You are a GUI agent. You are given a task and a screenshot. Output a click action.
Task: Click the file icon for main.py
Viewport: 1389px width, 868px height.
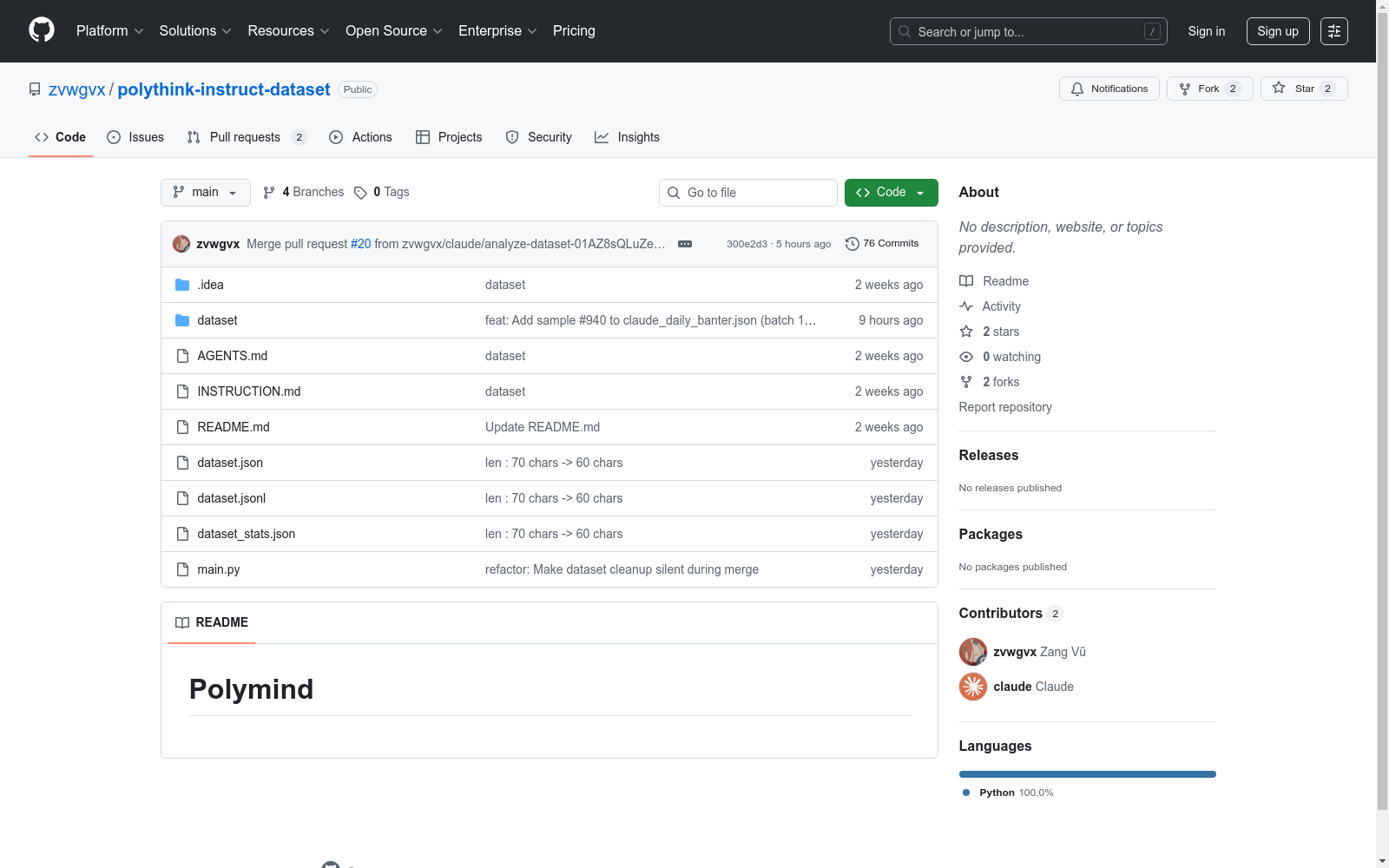point(182,569)
